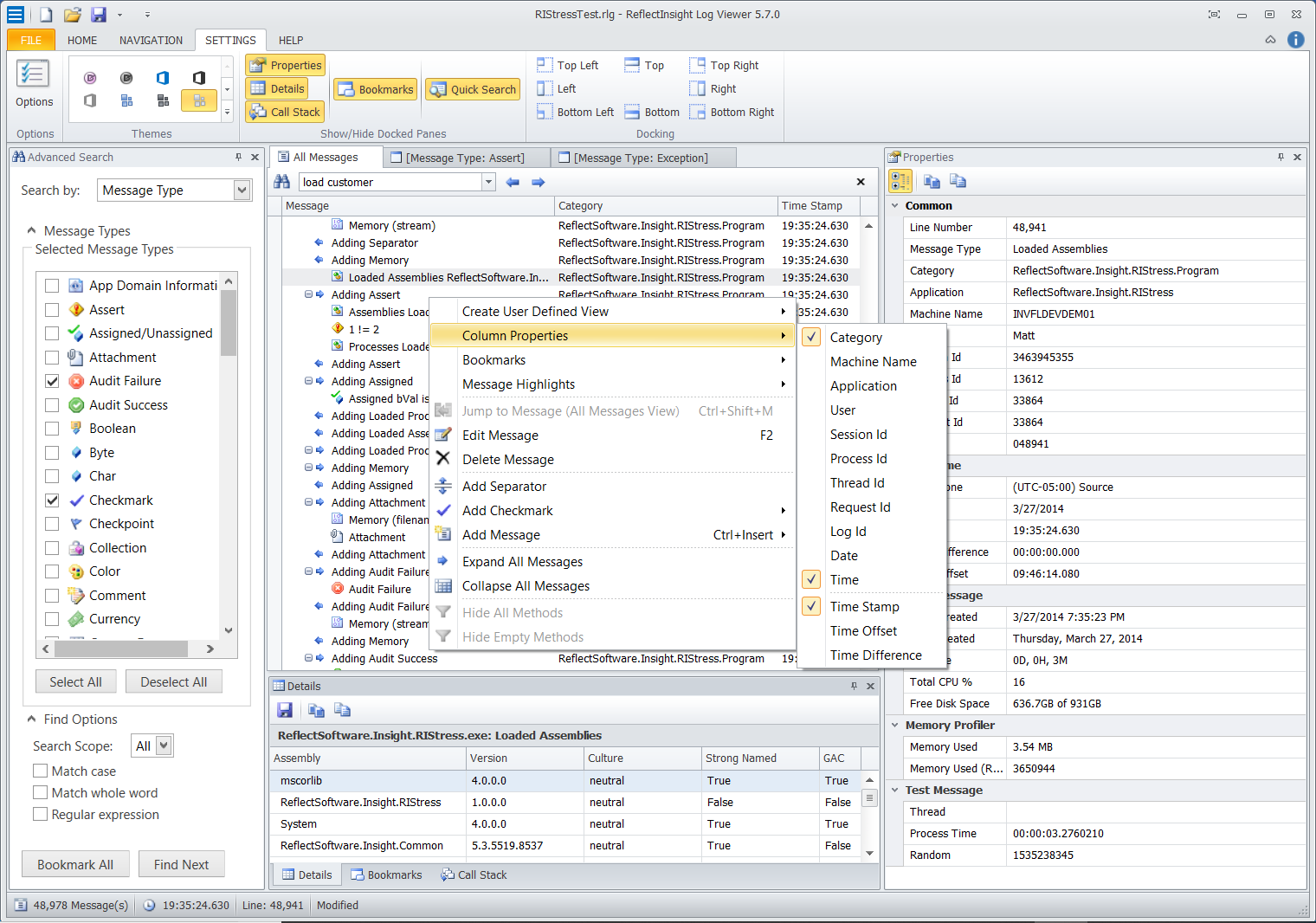This screenshot has width=1316, height=923.
Task: Click the Deselect All button
Action: click(x=173, y=681)
